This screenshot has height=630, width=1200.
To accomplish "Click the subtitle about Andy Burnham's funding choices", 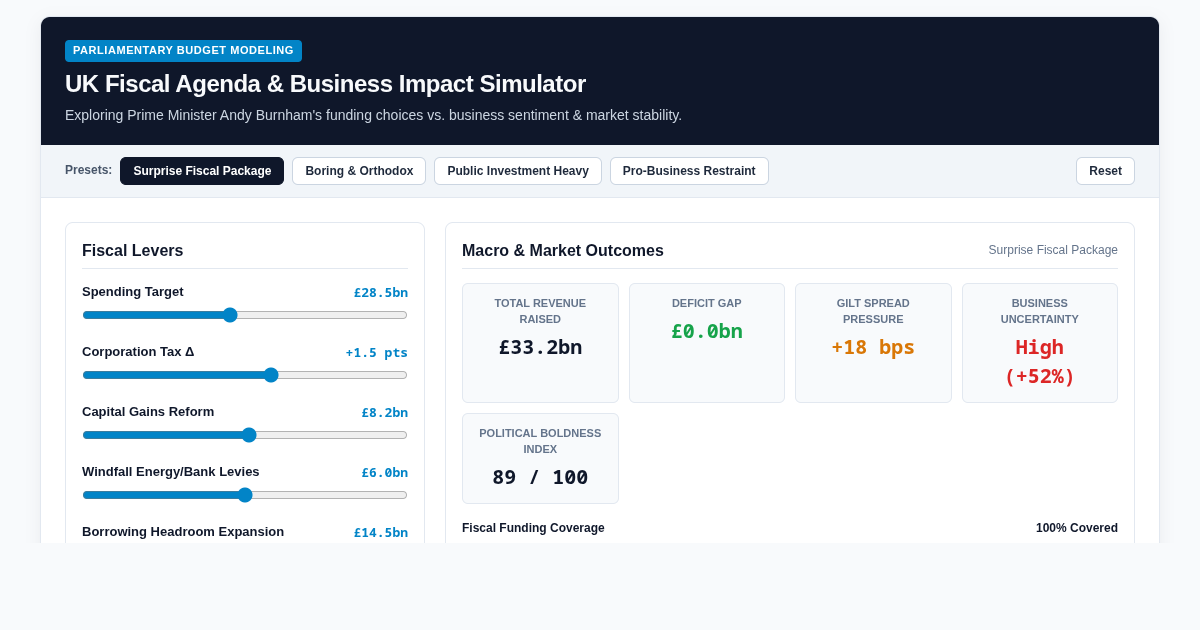I will coord(373,115).
